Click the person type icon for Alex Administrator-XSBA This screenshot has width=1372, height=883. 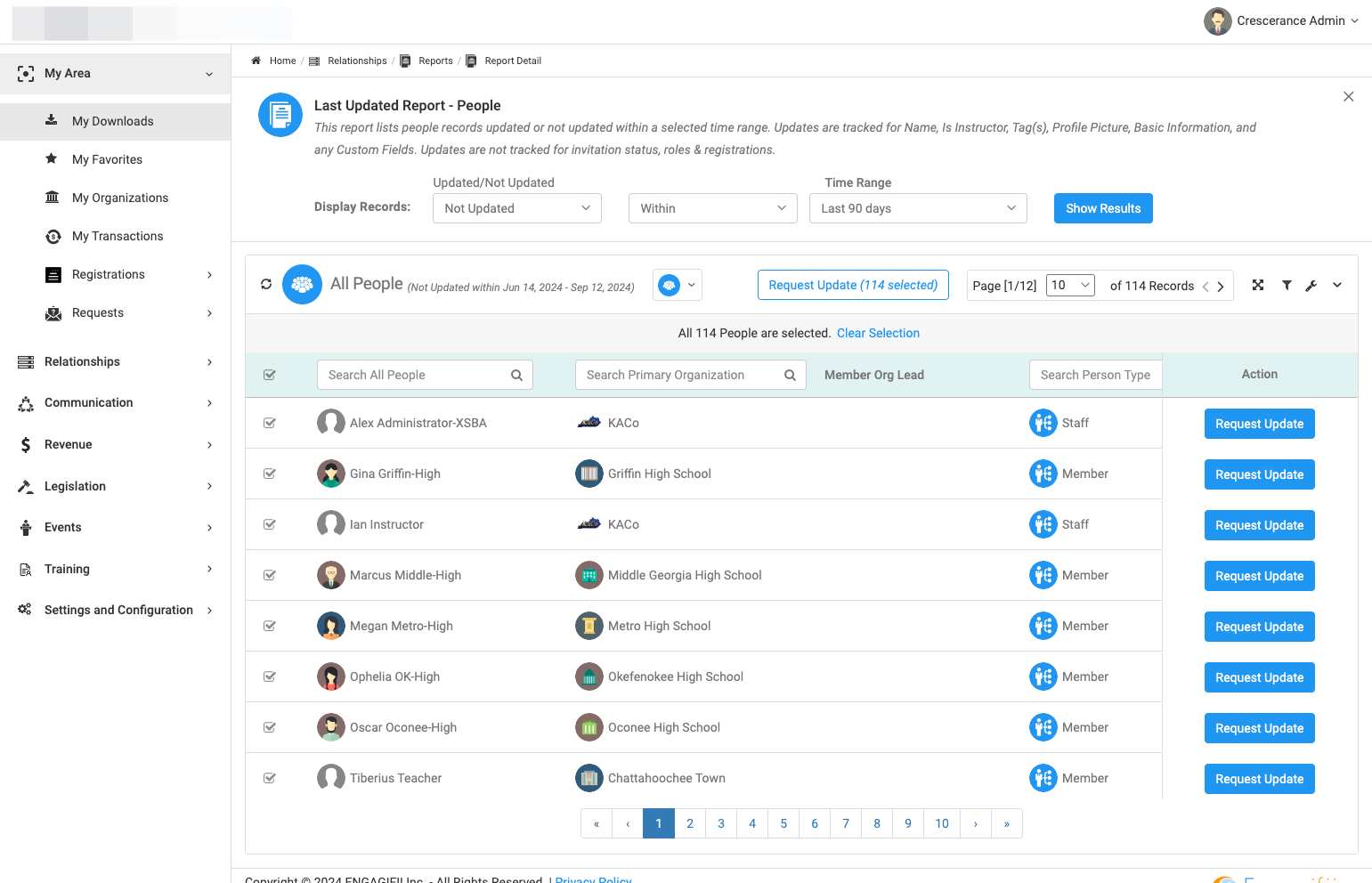click(x=1043, y=423)
